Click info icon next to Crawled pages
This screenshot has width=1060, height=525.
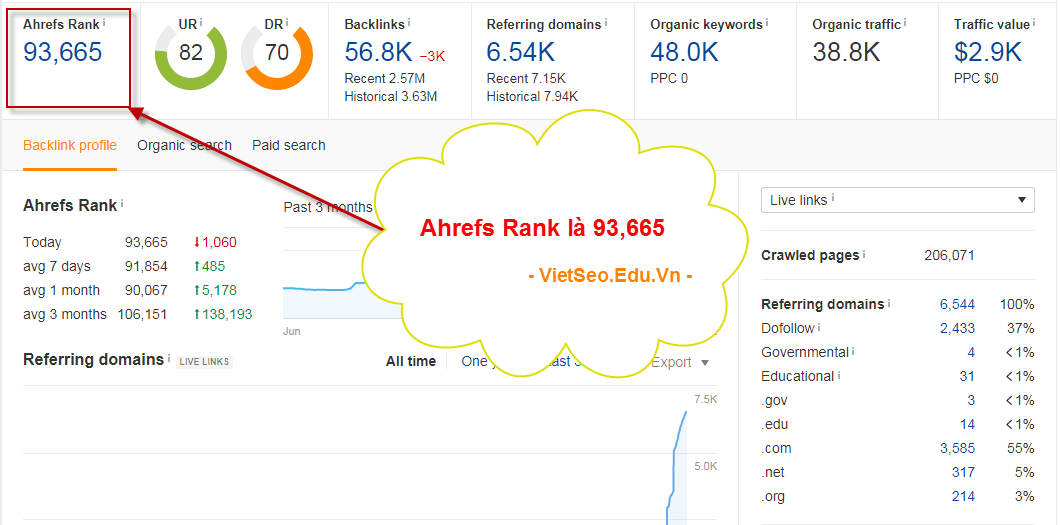tap(864, 253)
